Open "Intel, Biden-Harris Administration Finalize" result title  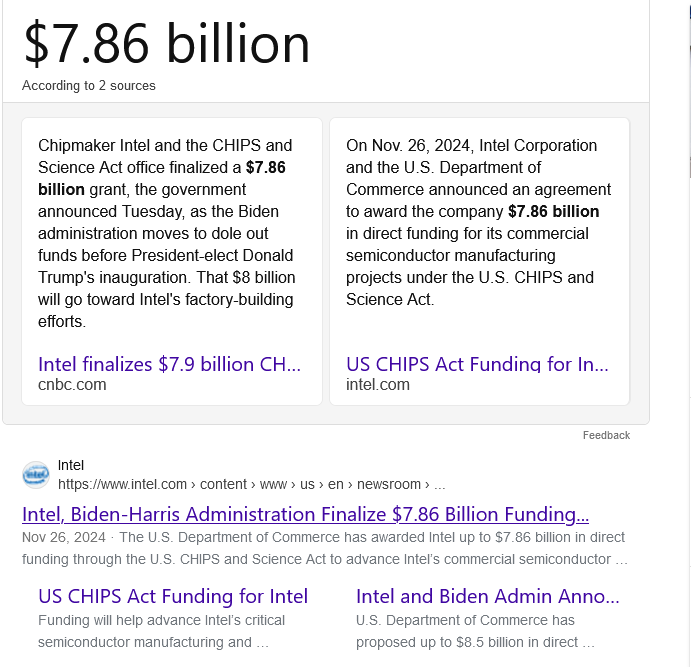point(305,515)
